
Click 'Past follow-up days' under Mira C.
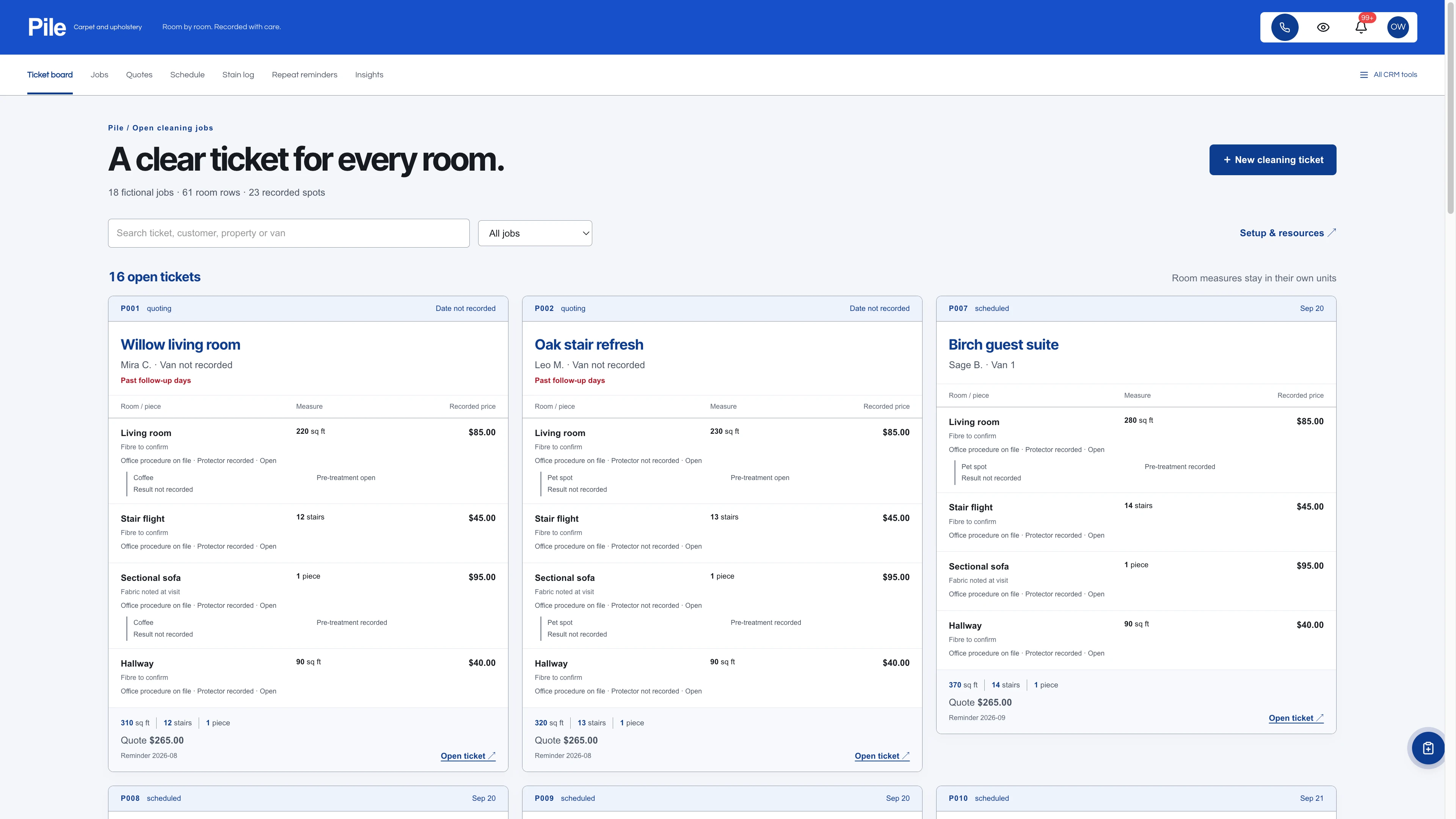(155, 380)
